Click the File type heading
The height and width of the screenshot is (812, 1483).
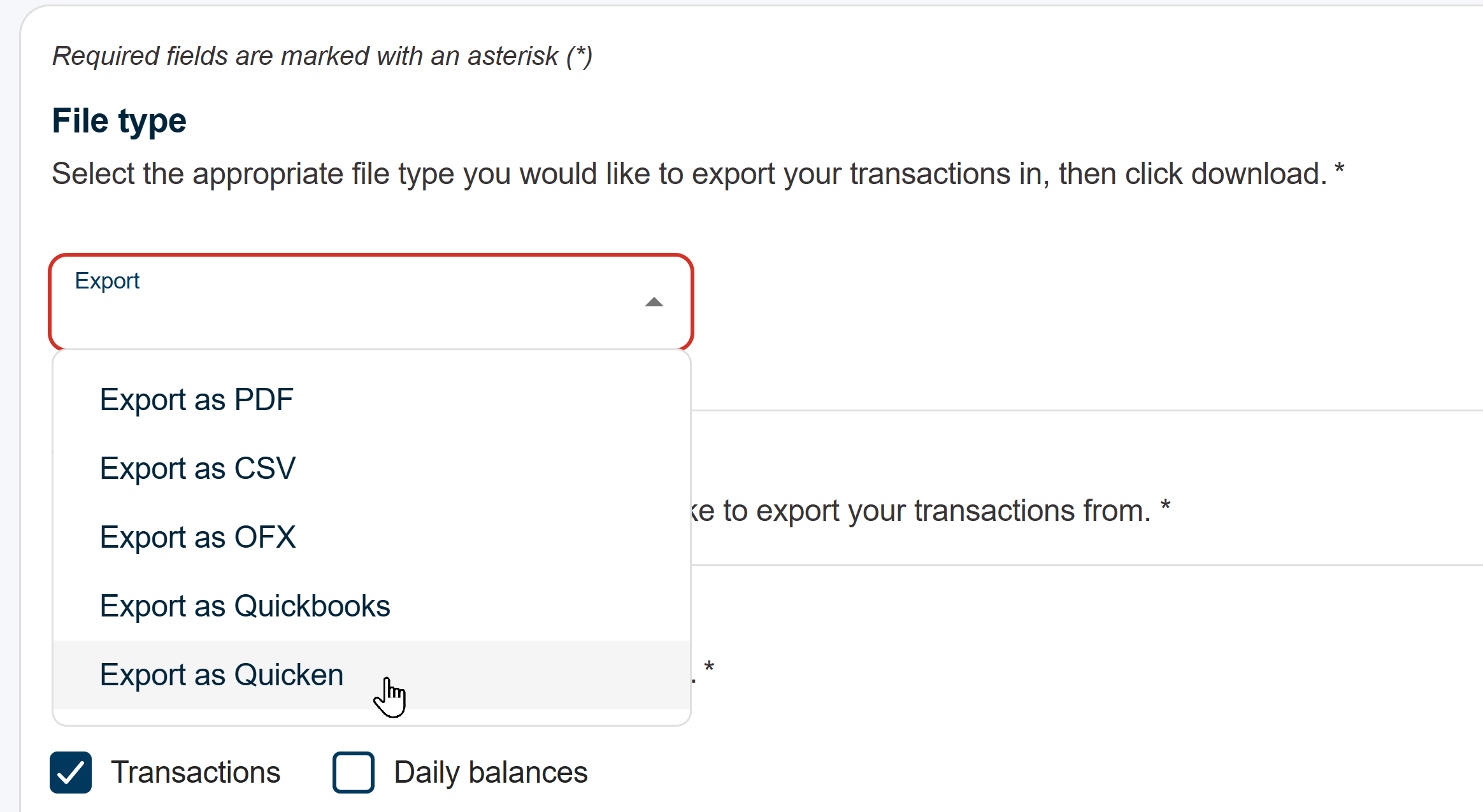pyautogui.click(x=119, y=121)
